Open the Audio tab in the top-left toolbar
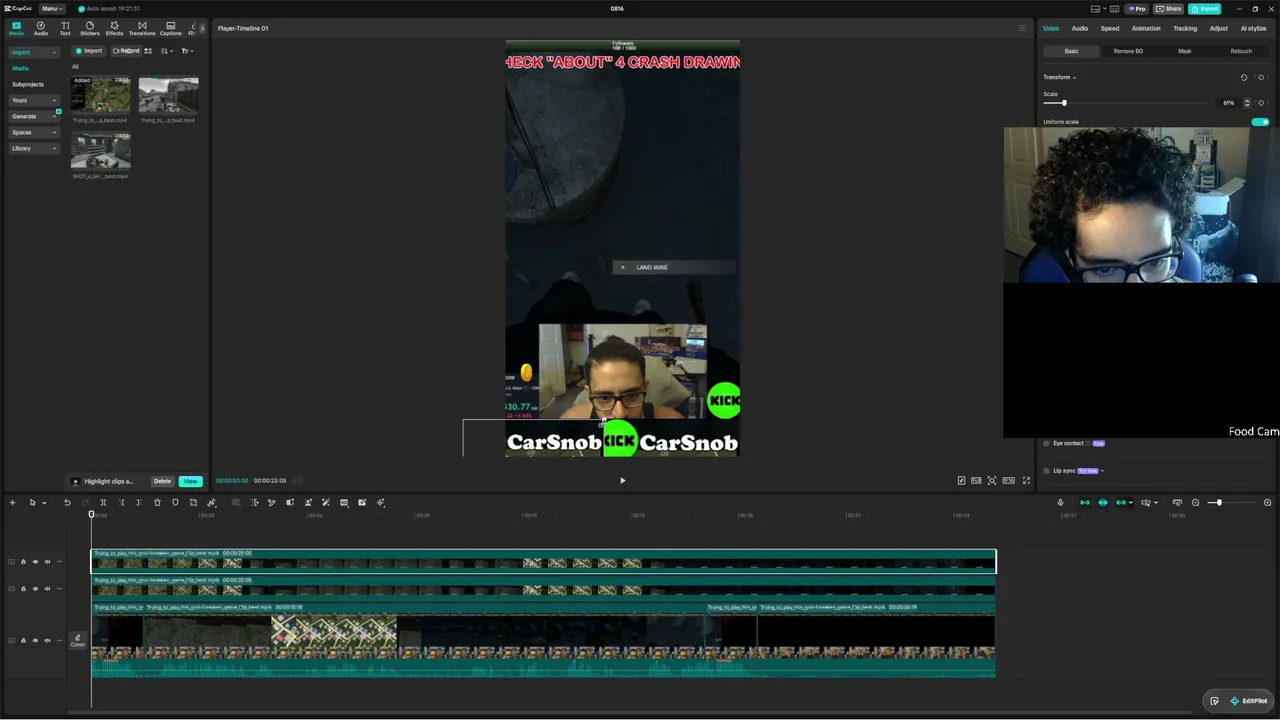The width and height of the screenshot is (1280, 720). point(41,28)
